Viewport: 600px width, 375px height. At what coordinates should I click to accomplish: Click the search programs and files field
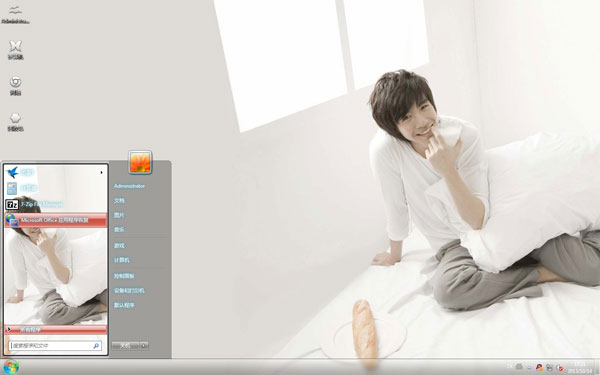point(55,346)
